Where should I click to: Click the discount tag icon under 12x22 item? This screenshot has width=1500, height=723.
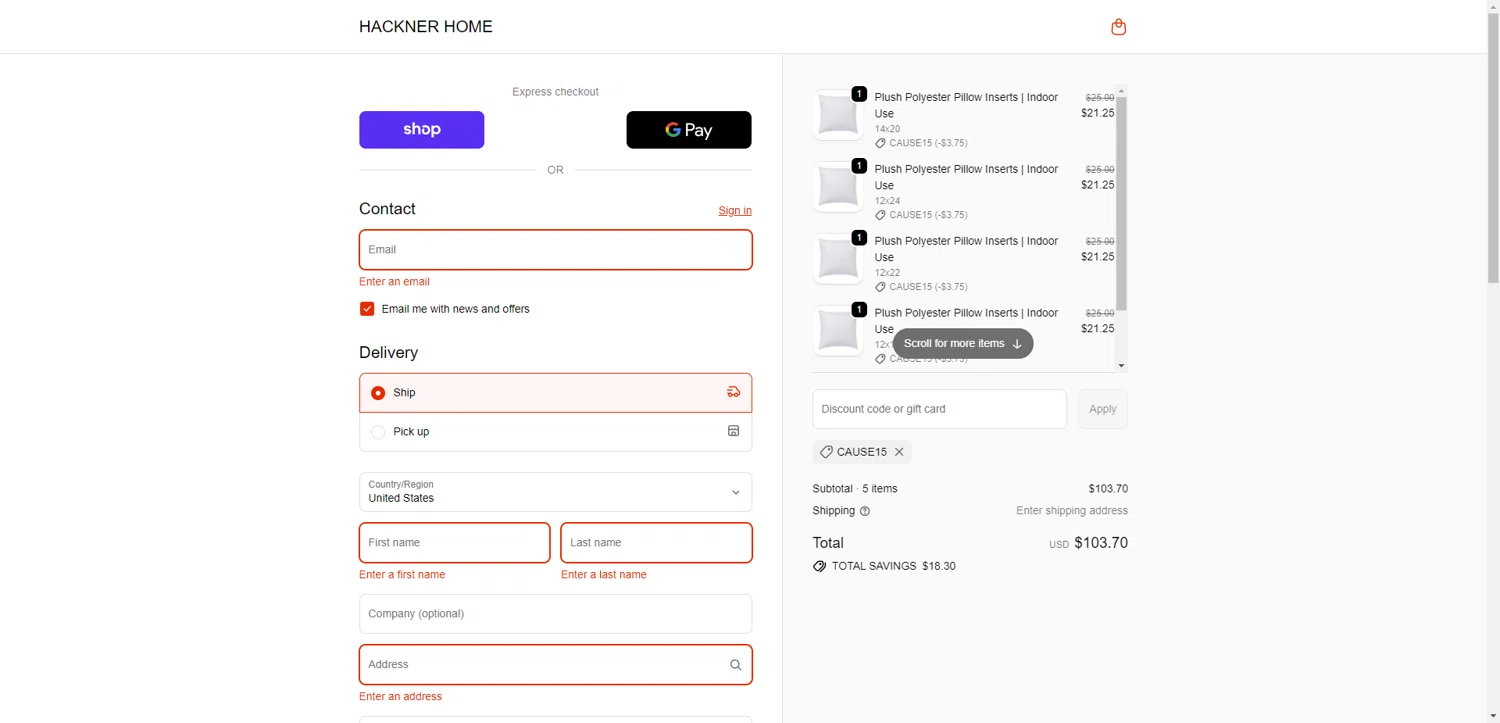click(880, 287)
